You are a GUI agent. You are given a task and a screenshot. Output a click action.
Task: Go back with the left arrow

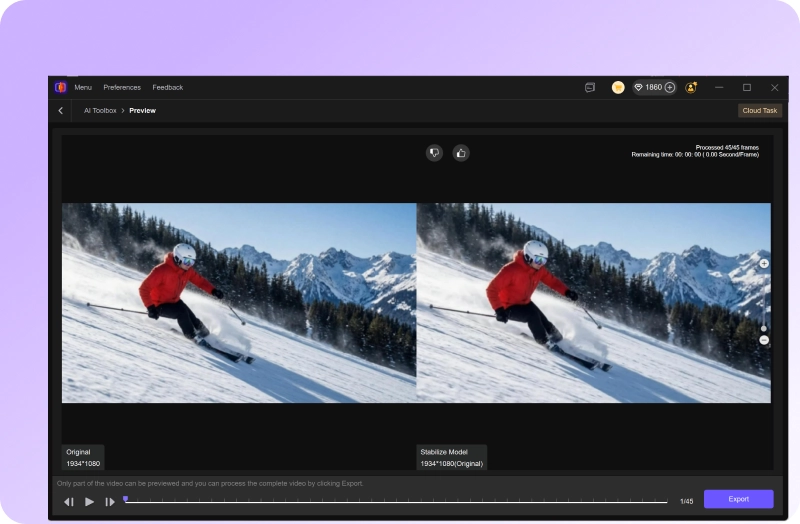click(61, 111)
